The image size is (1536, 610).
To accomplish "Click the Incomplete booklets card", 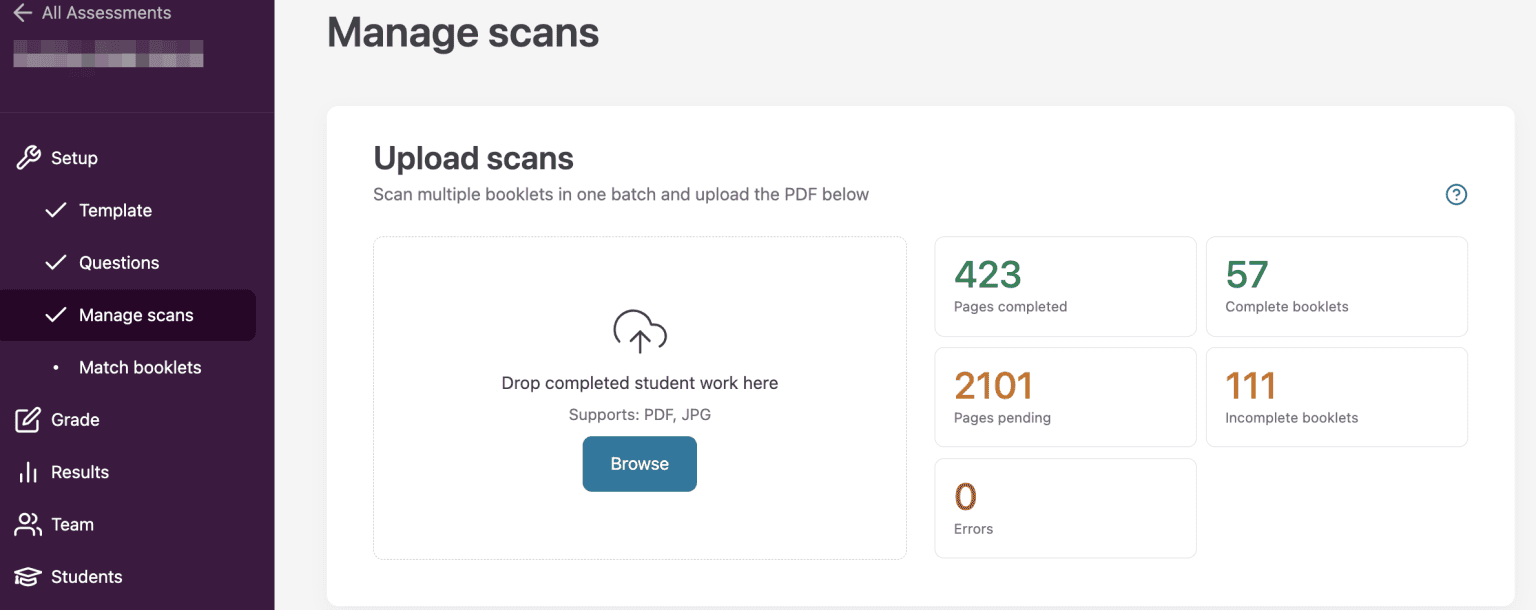I will (1336, 397).
